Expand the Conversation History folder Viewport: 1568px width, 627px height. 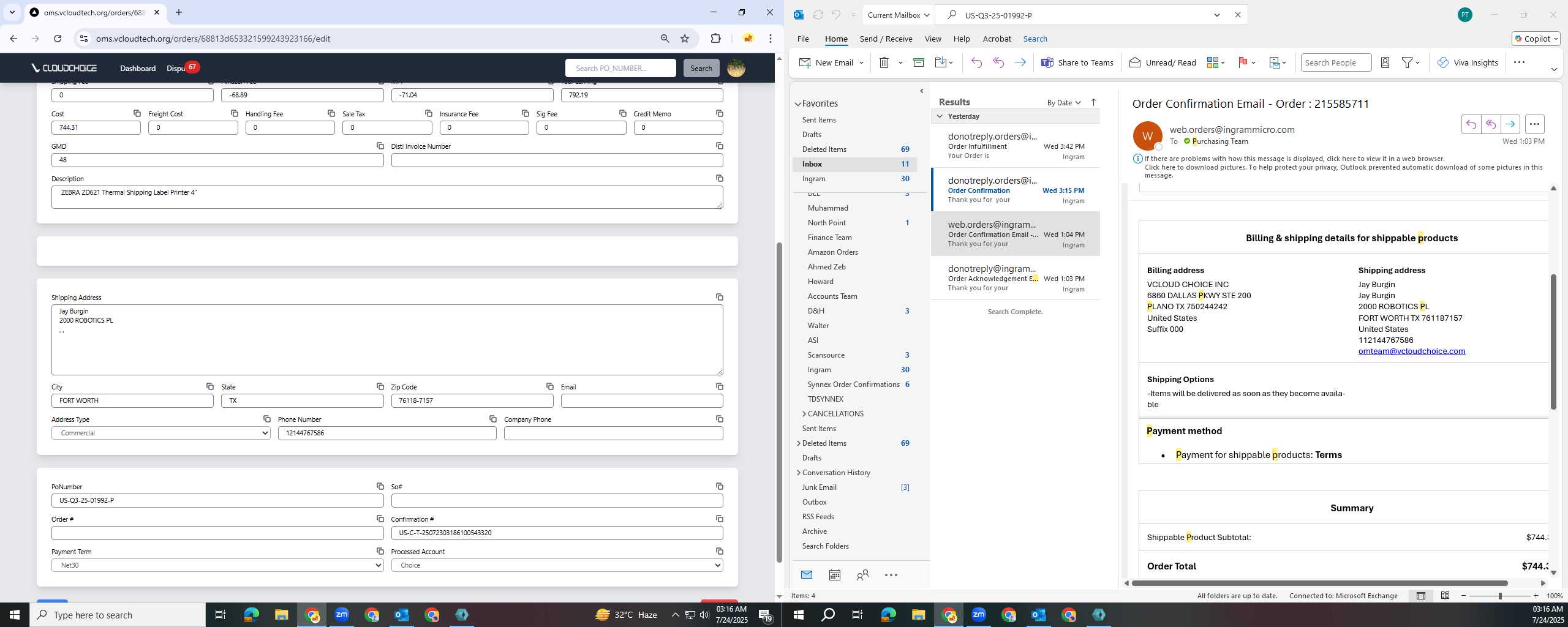click(798, 473)
